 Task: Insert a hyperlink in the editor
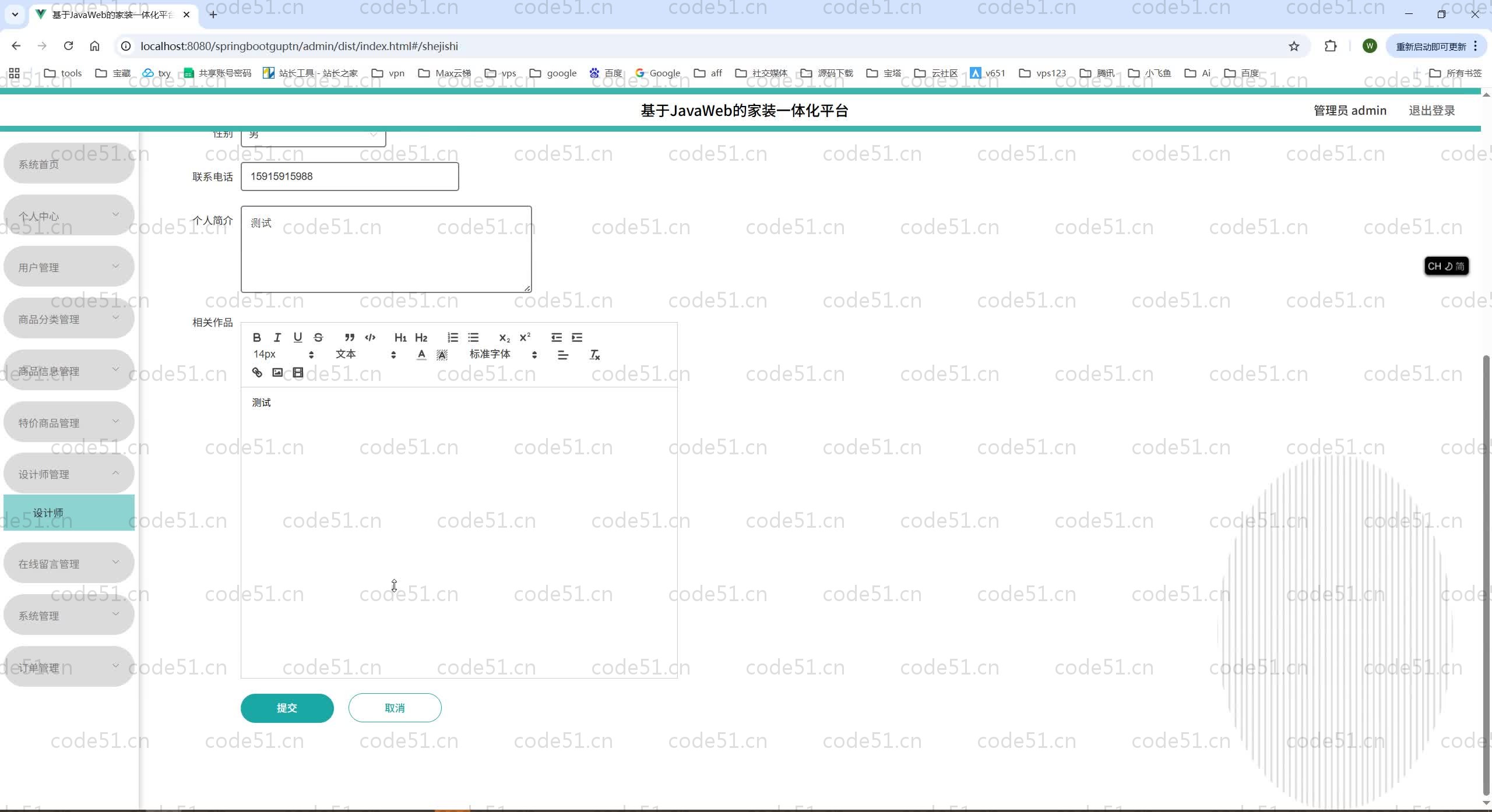257,372
